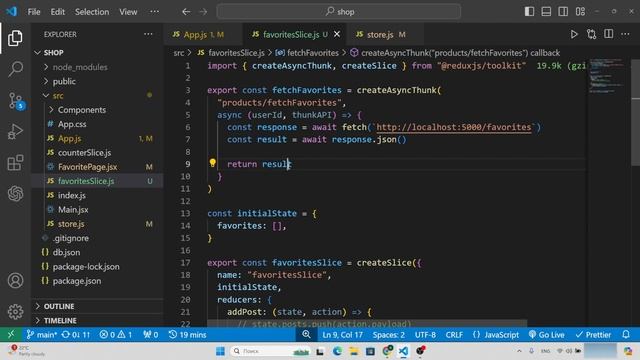
Task: Expand the OUTLINE section
Action: point(97,306)
